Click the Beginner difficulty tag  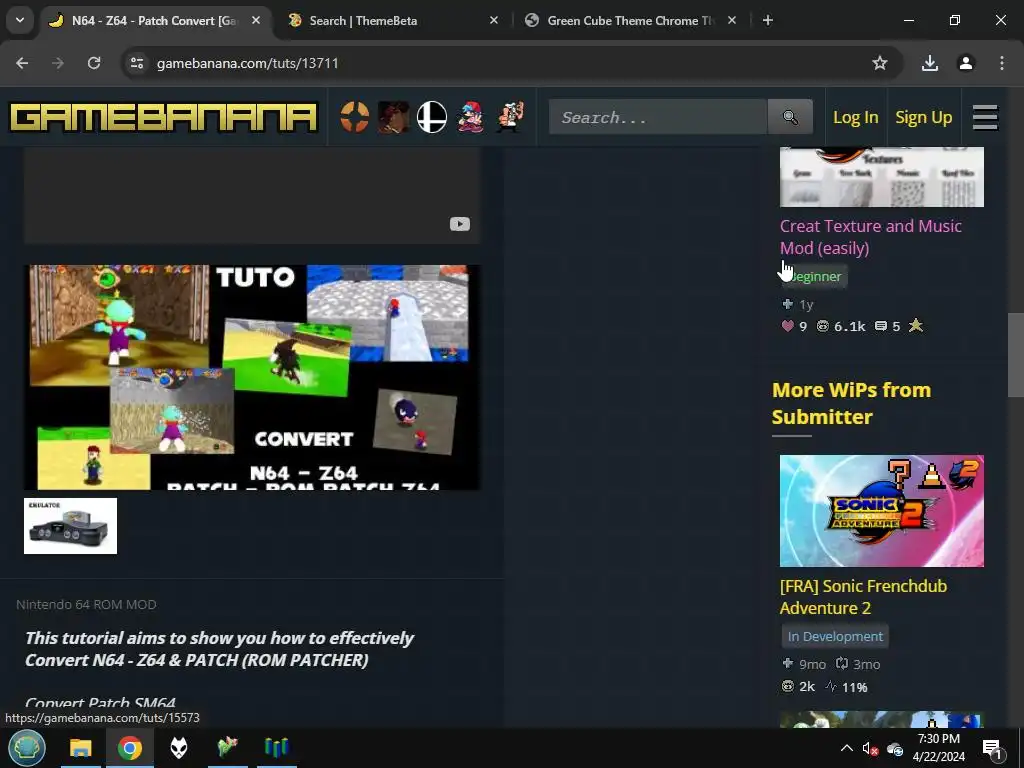coord(814,276)
